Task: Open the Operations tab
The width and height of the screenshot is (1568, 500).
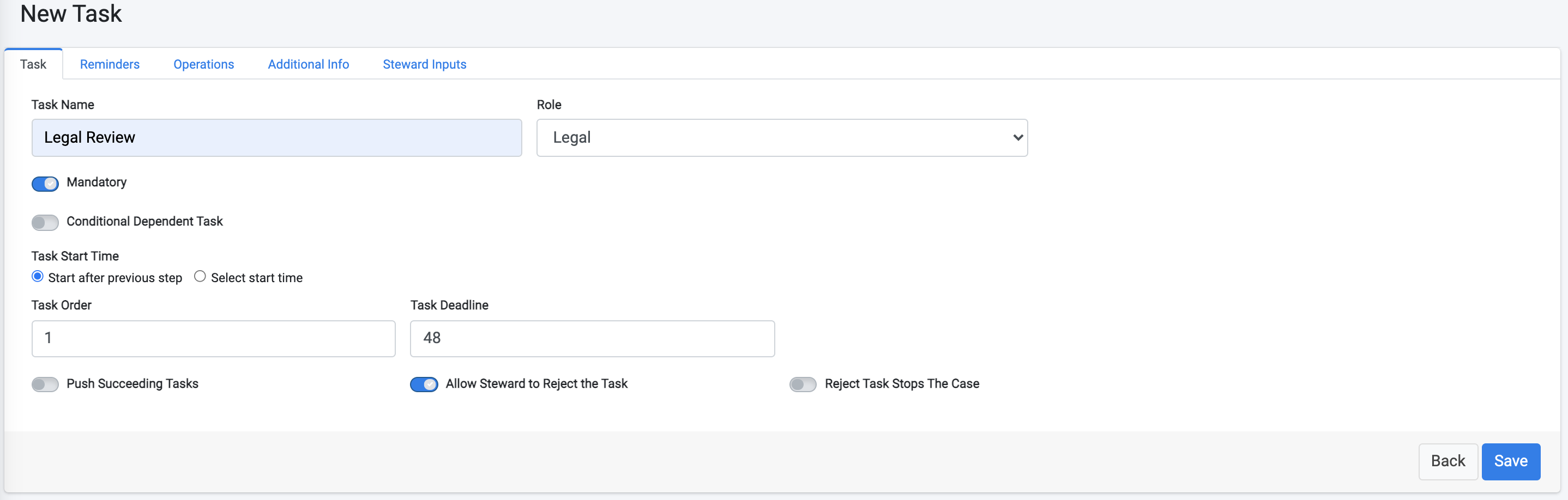Action: tap(203, 64)
